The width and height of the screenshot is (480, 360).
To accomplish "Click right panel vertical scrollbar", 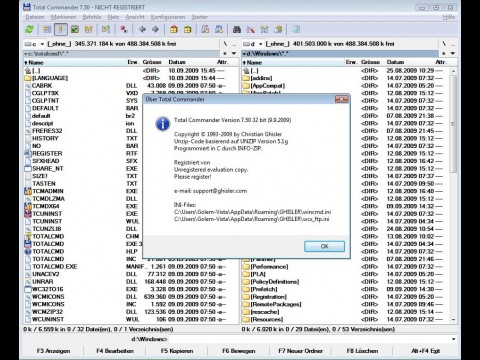I will coord(453,195).
